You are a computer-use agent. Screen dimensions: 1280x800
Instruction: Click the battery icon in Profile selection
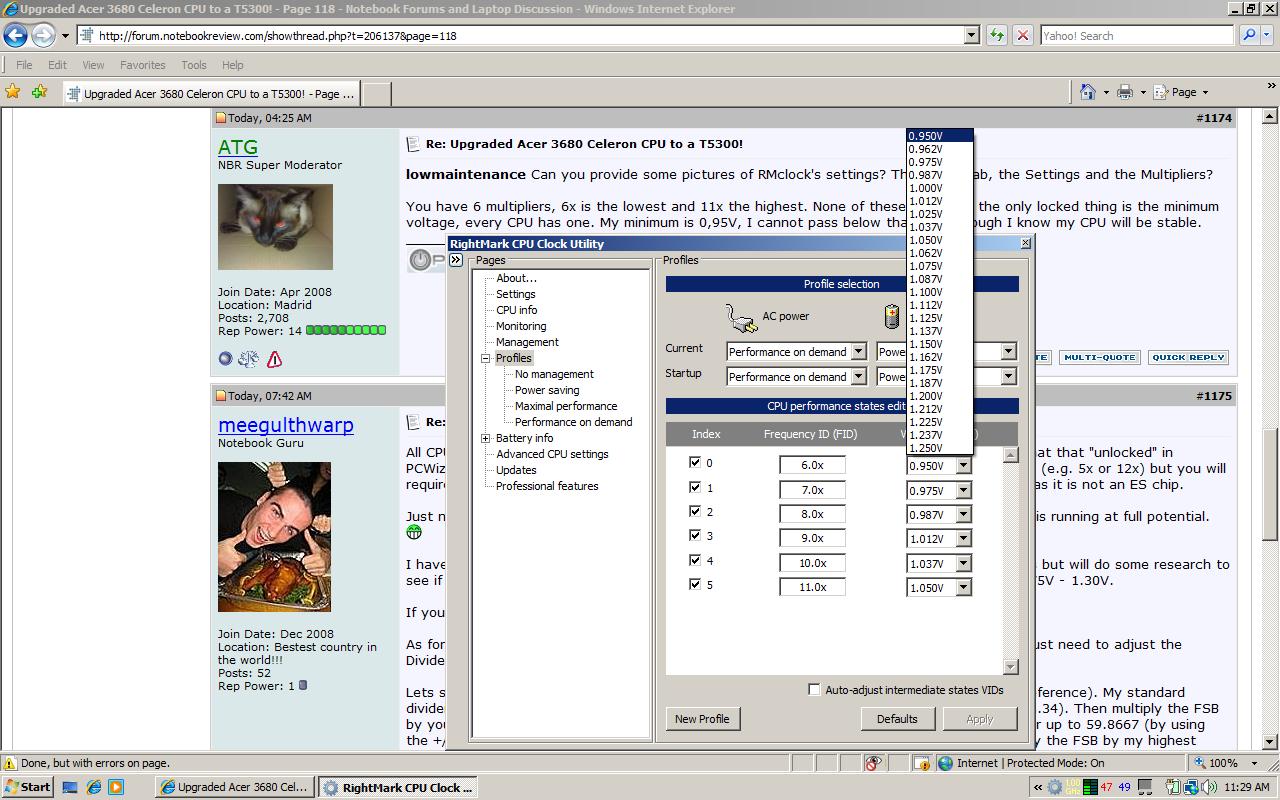tap(891, 317)
